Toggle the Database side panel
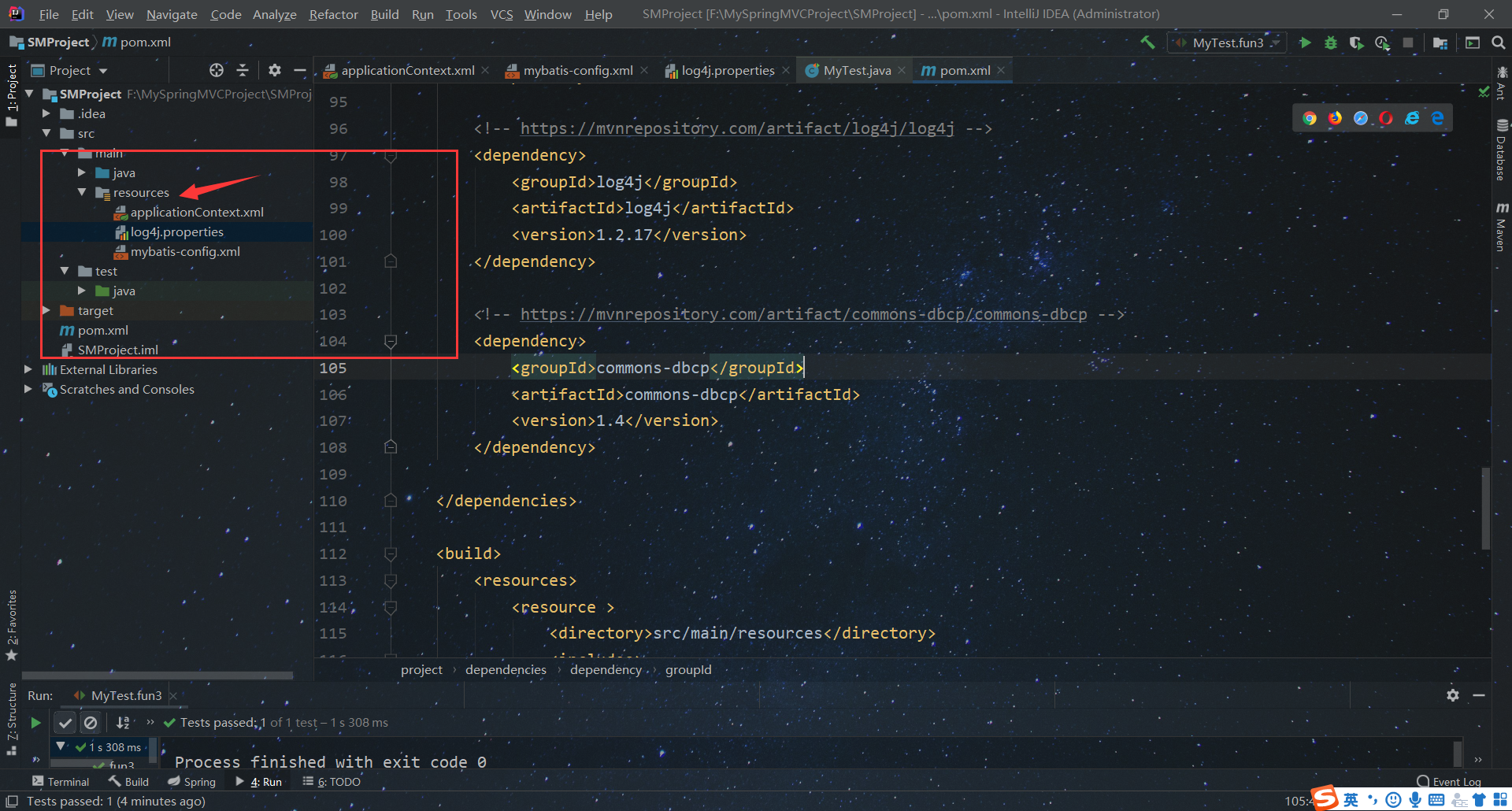The height and width of the screenshot is (811, 1512). click(x=1502, y=150)
